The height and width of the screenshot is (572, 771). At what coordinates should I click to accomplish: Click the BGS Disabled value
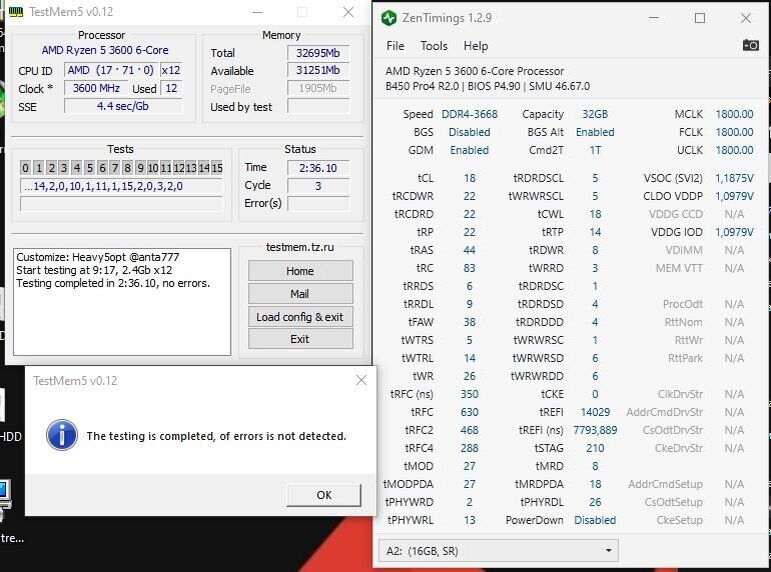[x=470, y=132]
